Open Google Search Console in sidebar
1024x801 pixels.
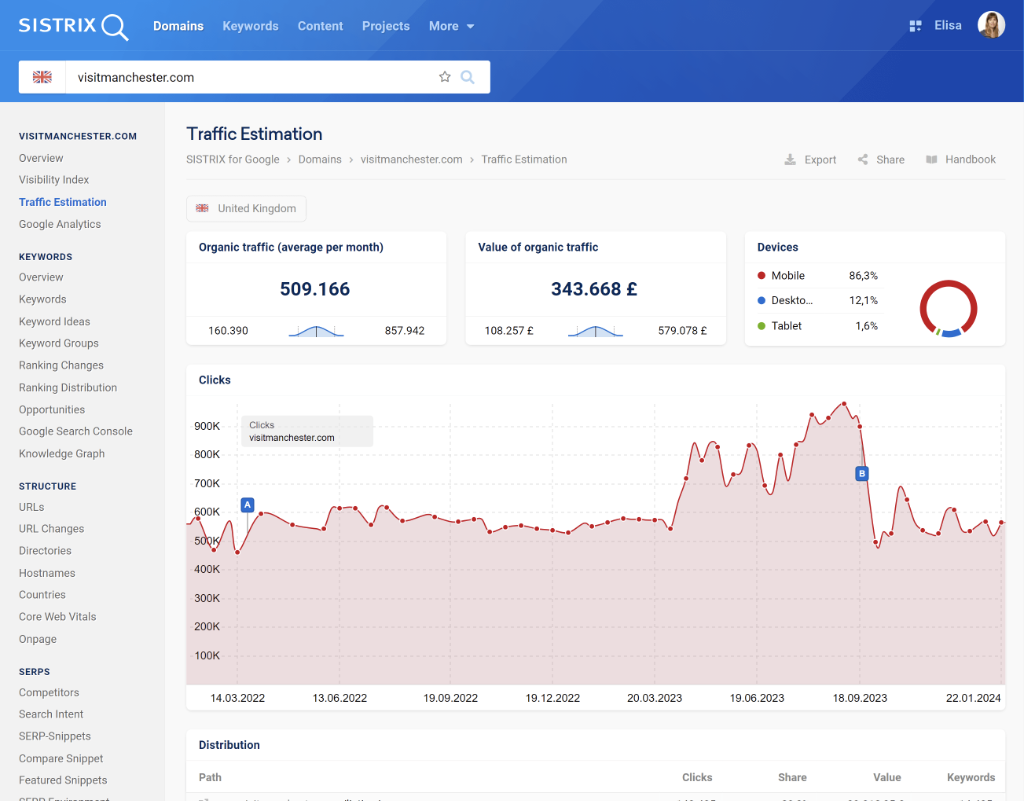(x=75, y=431)
